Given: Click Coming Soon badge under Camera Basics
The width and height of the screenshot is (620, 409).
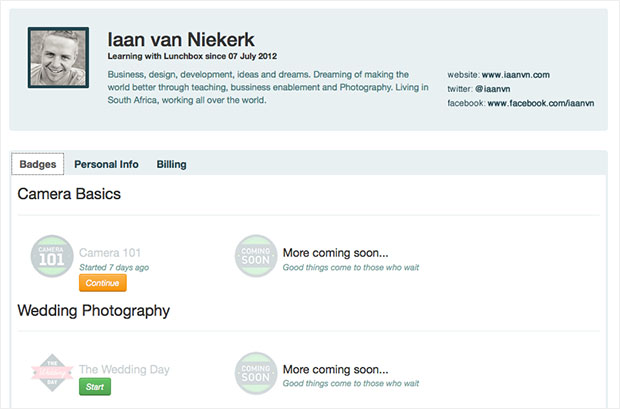Looking at the screenshot, I should coord(256,256).
